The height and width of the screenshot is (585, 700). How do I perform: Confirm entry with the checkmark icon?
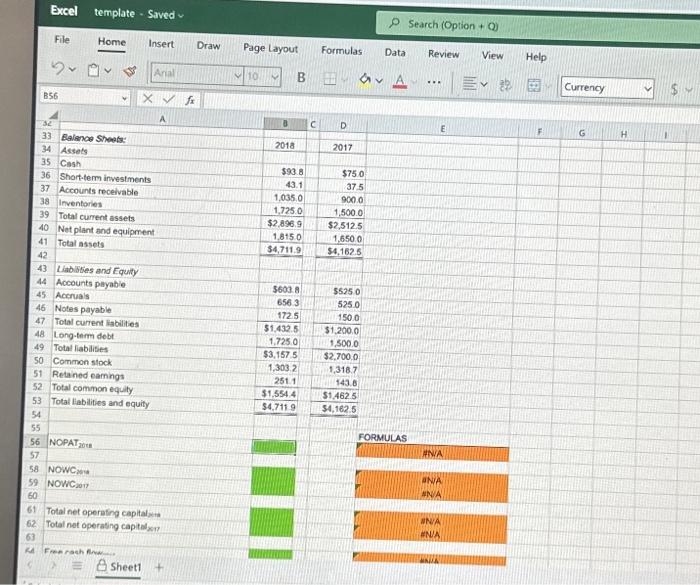tap(168, 99)
